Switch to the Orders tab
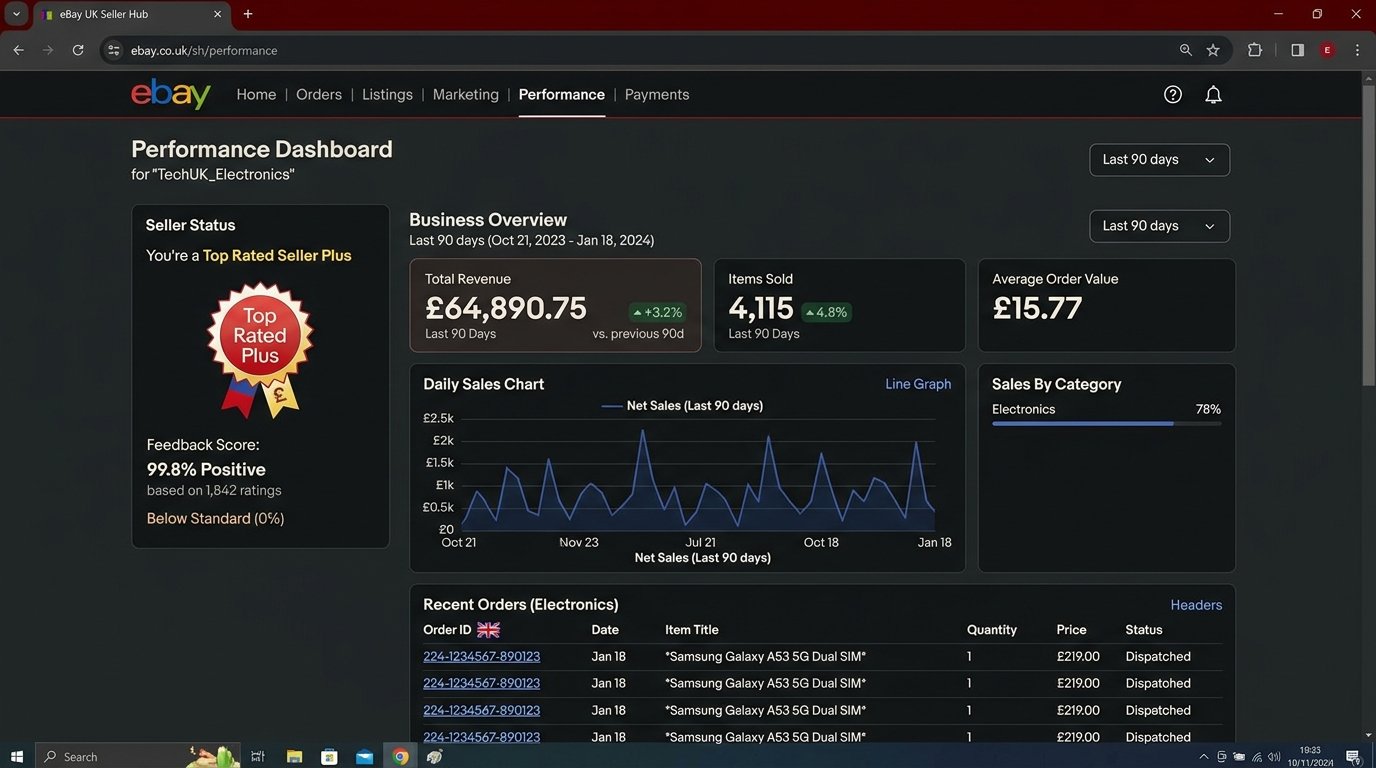This screenshot has width=1376, height=768. (x=319, y=94)
